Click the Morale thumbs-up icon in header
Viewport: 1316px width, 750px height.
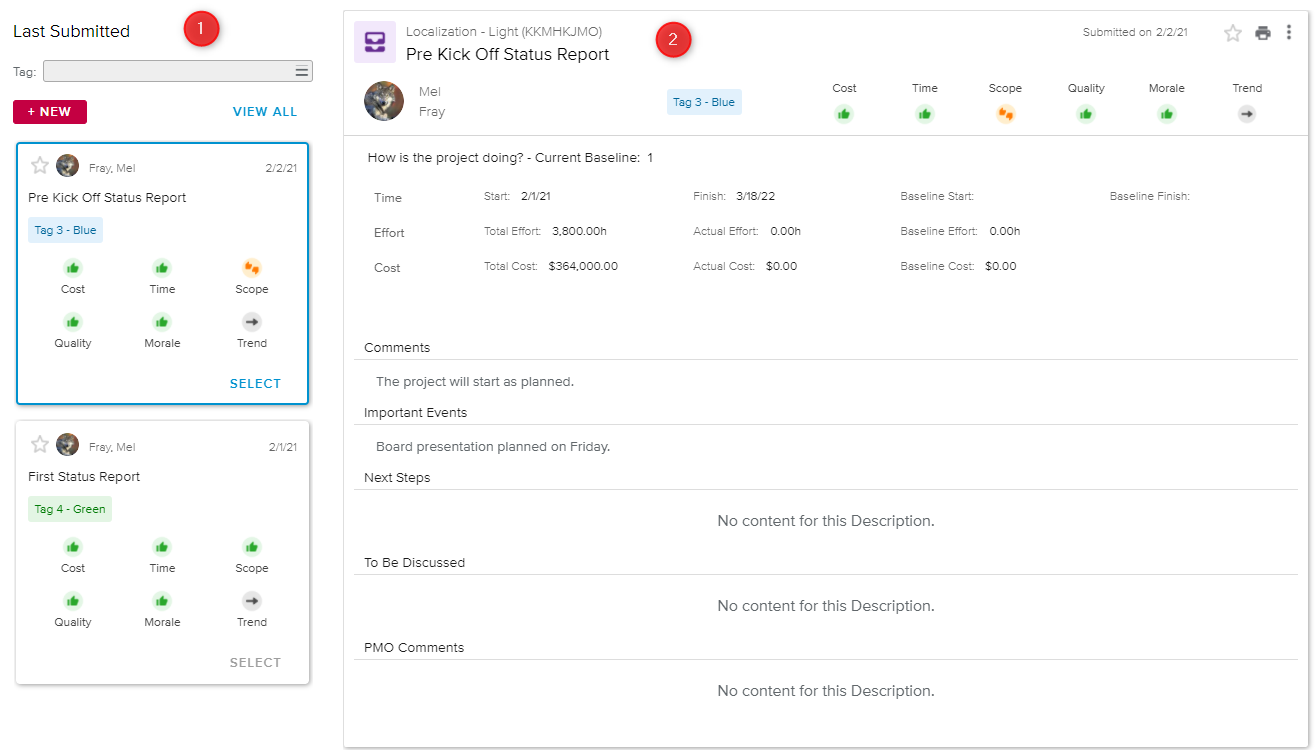click(x=1166, y=114)
